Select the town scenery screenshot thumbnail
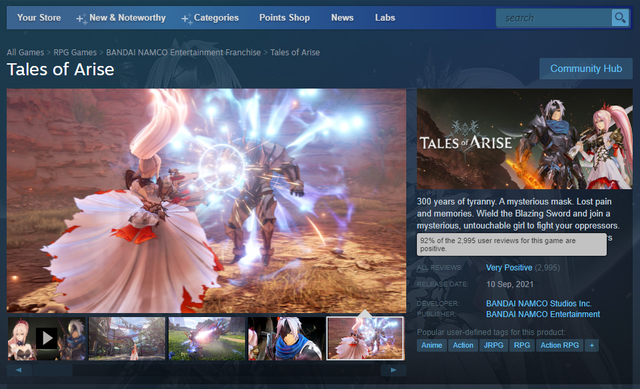The image size is (640, 389). click(x=127, y=338)
